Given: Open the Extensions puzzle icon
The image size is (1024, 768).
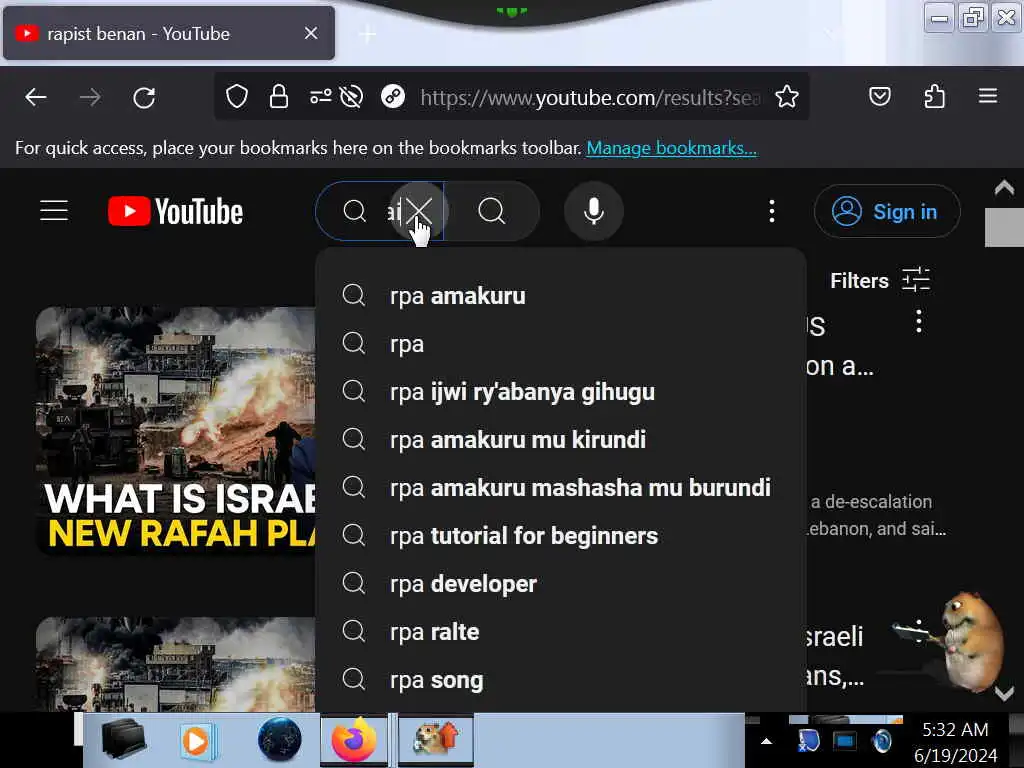Looking at the screenshot, I should (x=935, y=97).
